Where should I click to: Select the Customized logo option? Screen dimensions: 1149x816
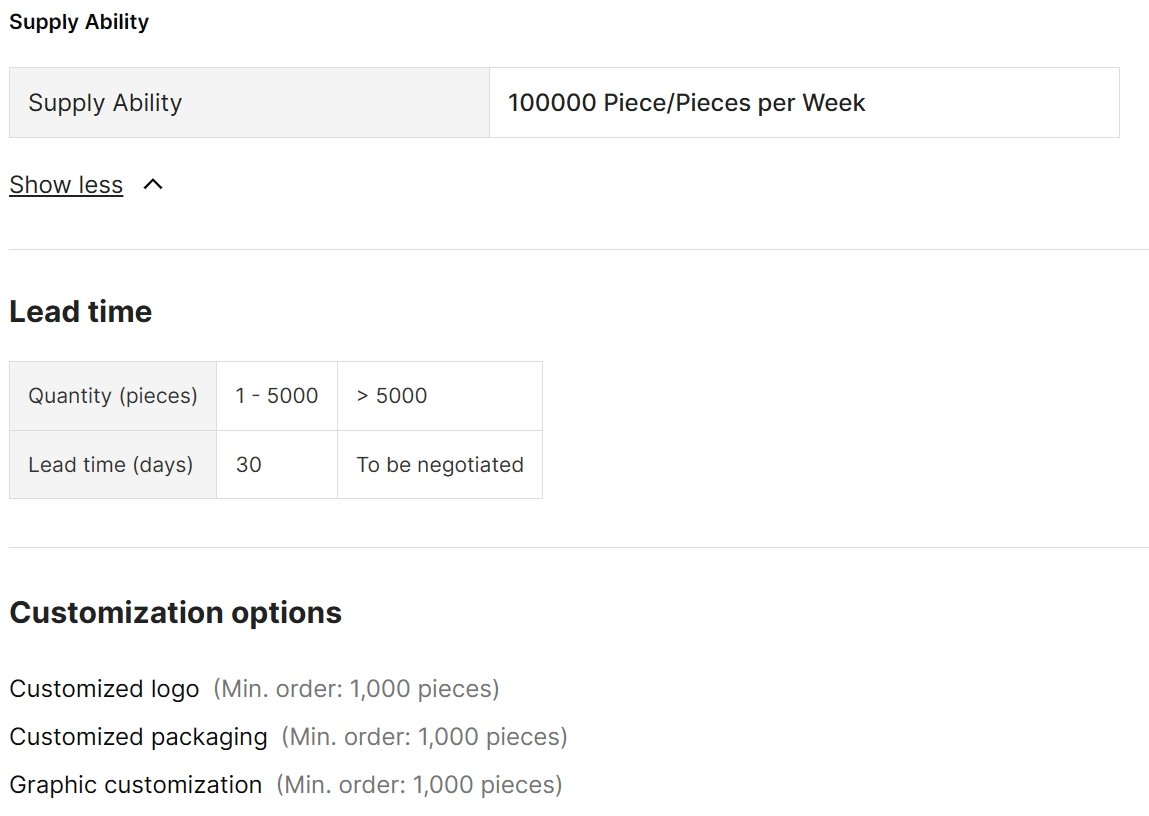[104, 689]
